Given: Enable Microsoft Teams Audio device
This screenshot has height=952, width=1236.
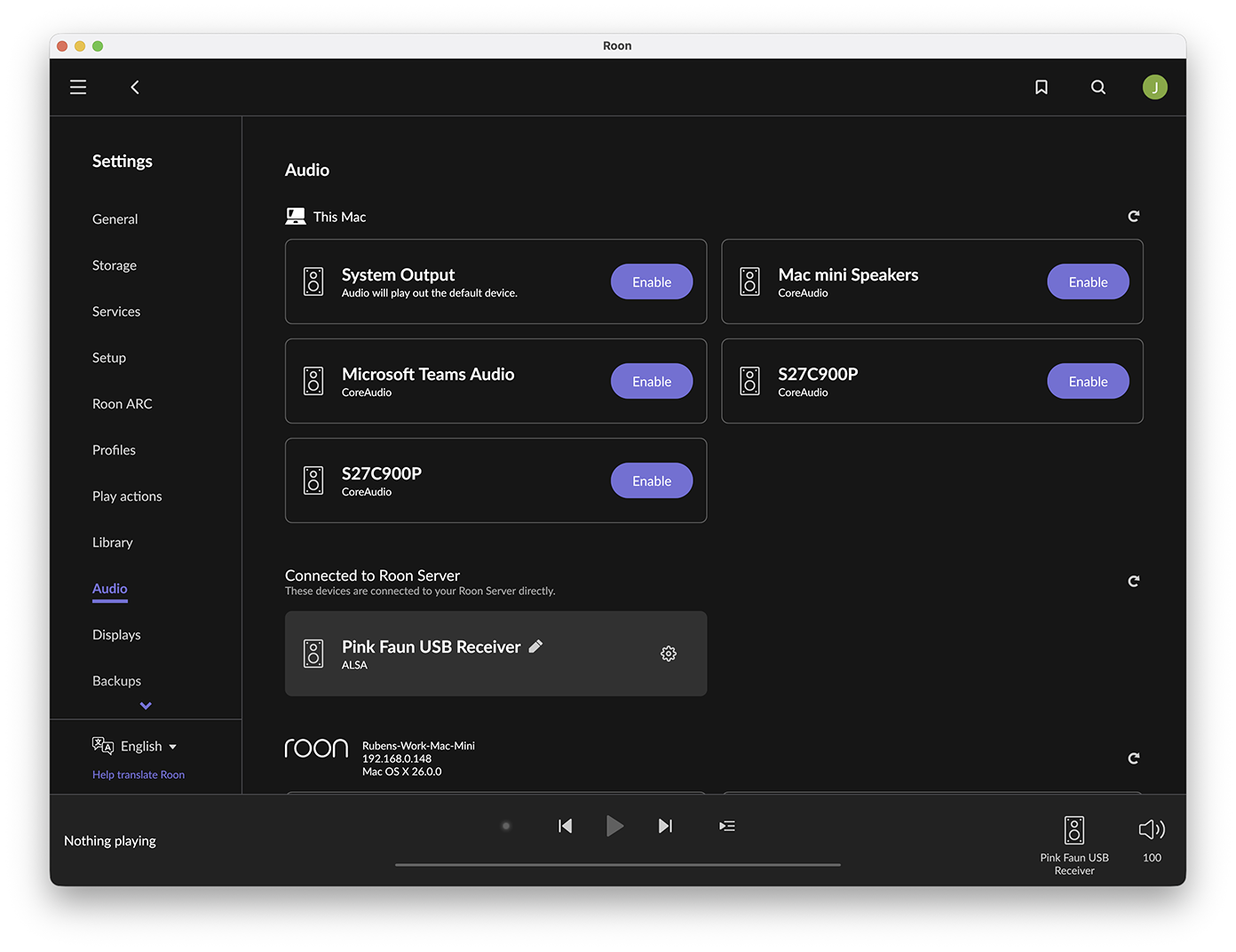Looking at the screenshot, I should (x=652, y=381).
